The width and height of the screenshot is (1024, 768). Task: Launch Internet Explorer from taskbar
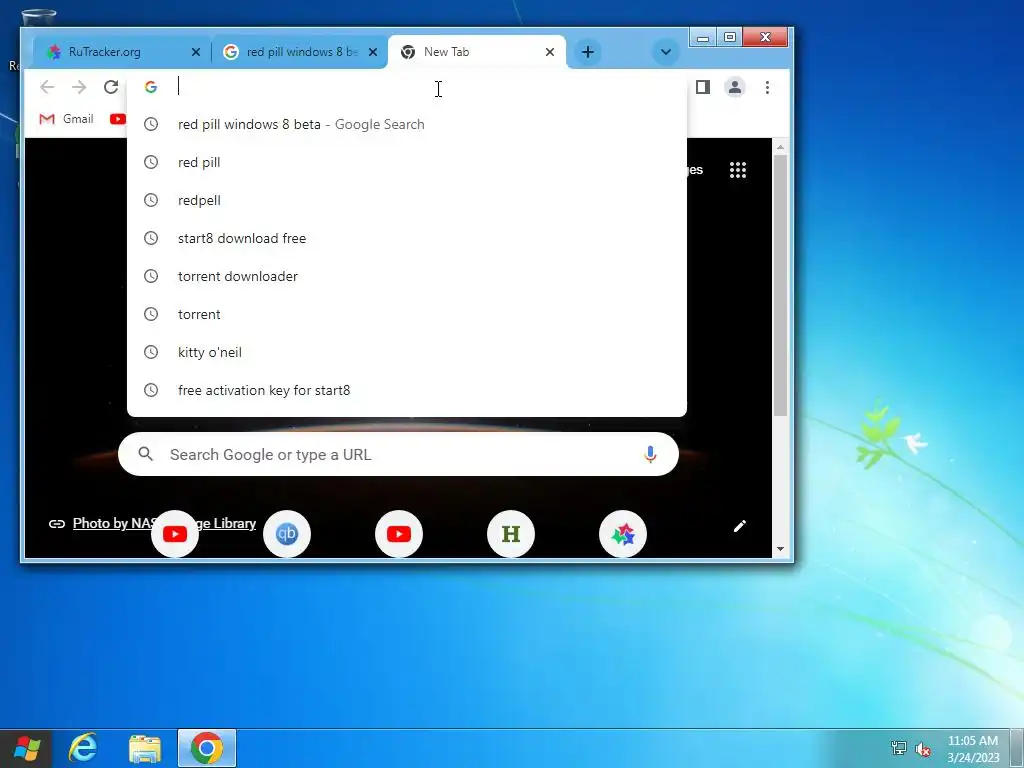click(x=83, y=748)
